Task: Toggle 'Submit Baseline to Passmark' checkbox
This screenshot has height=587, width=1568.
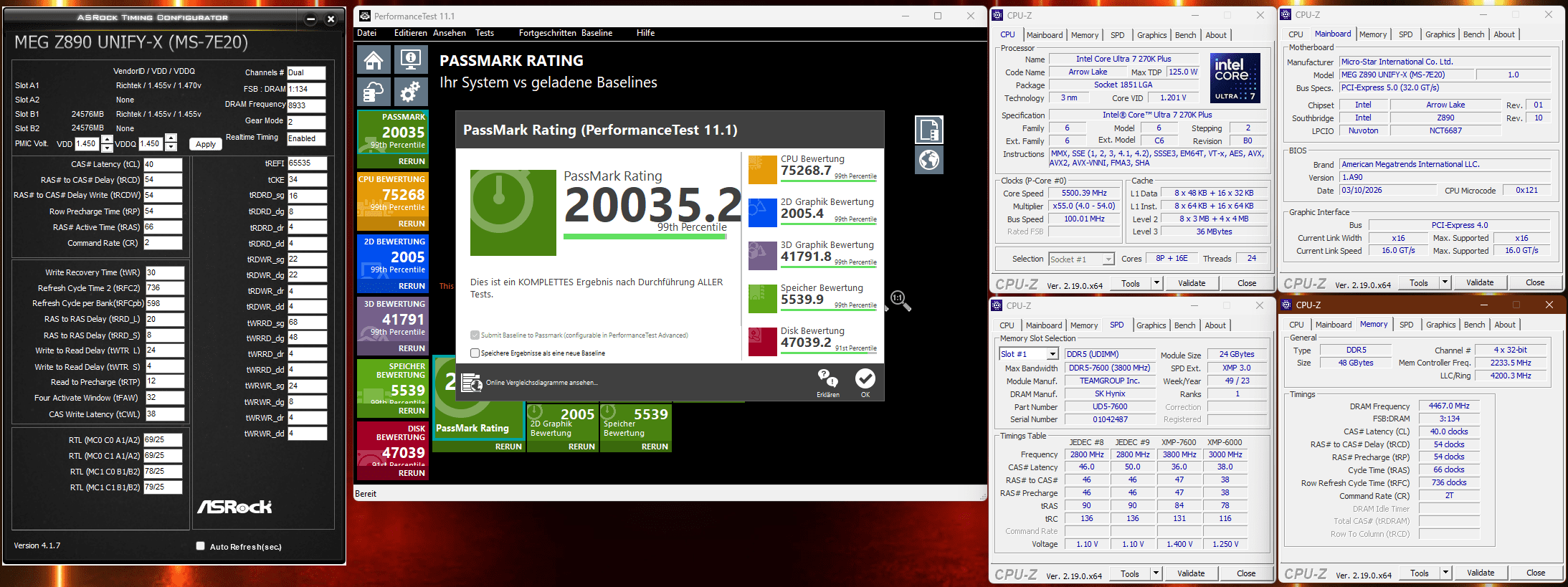Action: point(475,335)
